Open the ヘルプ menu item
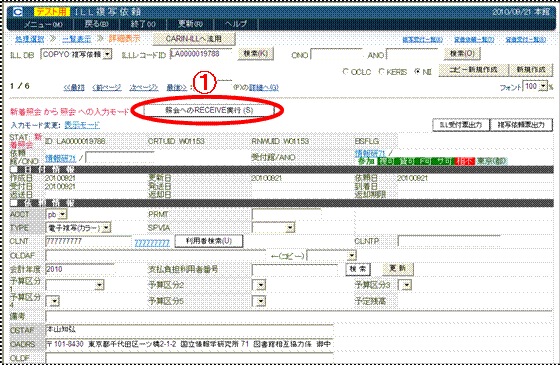Screen dimensions: 560x366 point(236,24)
